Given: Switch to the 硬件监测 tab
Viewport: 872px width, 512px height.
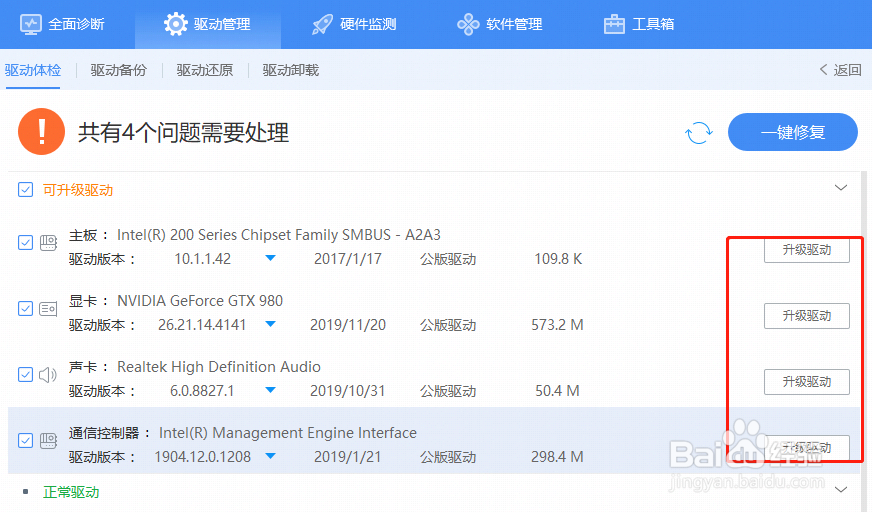Looking at the screenshot, I should (354, 24).
